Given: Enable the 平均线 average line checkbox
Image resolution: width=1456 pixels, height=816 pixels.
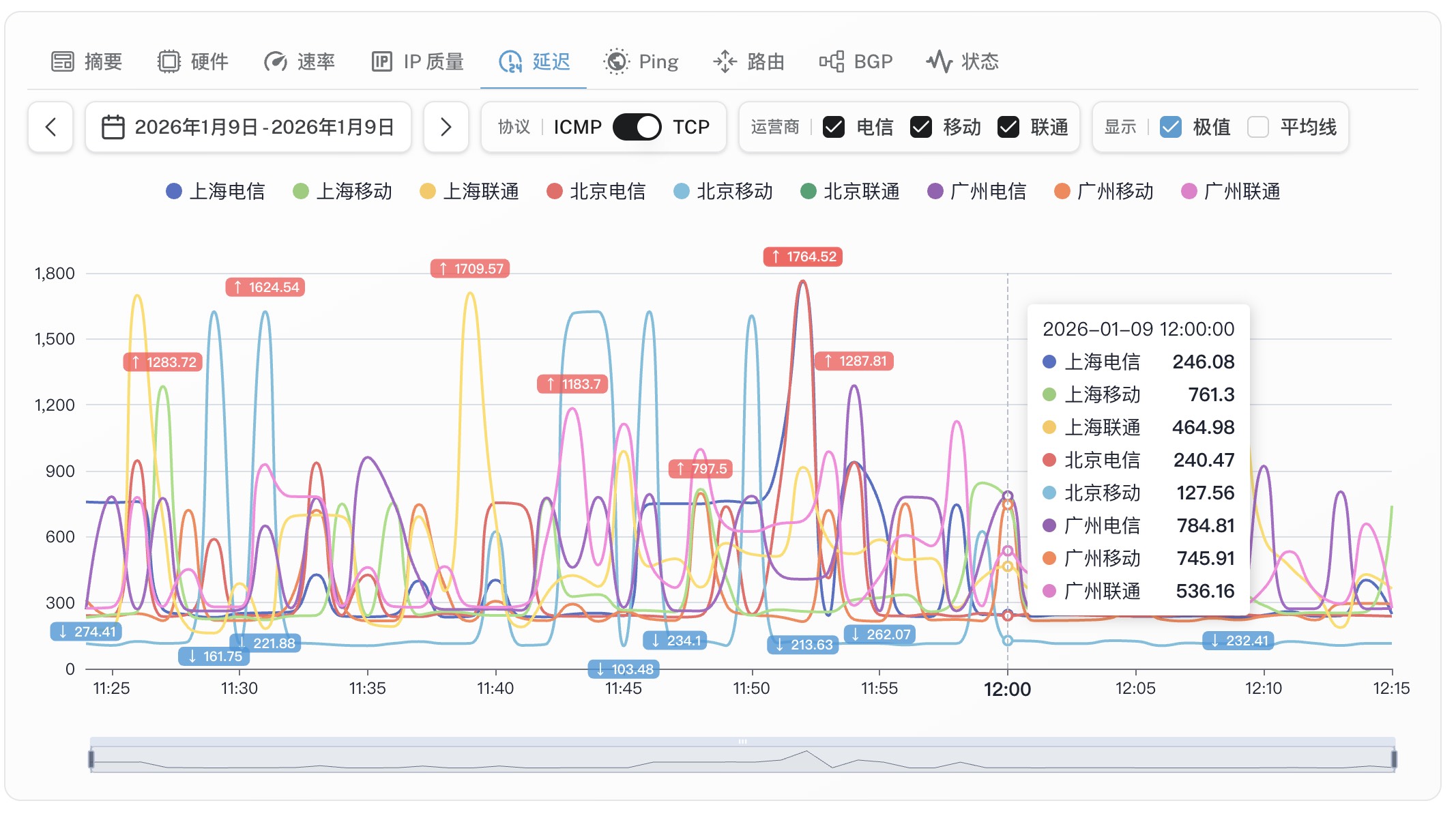Looking at the screenshot, I should pyautogui.click(x=1257, y=127).
